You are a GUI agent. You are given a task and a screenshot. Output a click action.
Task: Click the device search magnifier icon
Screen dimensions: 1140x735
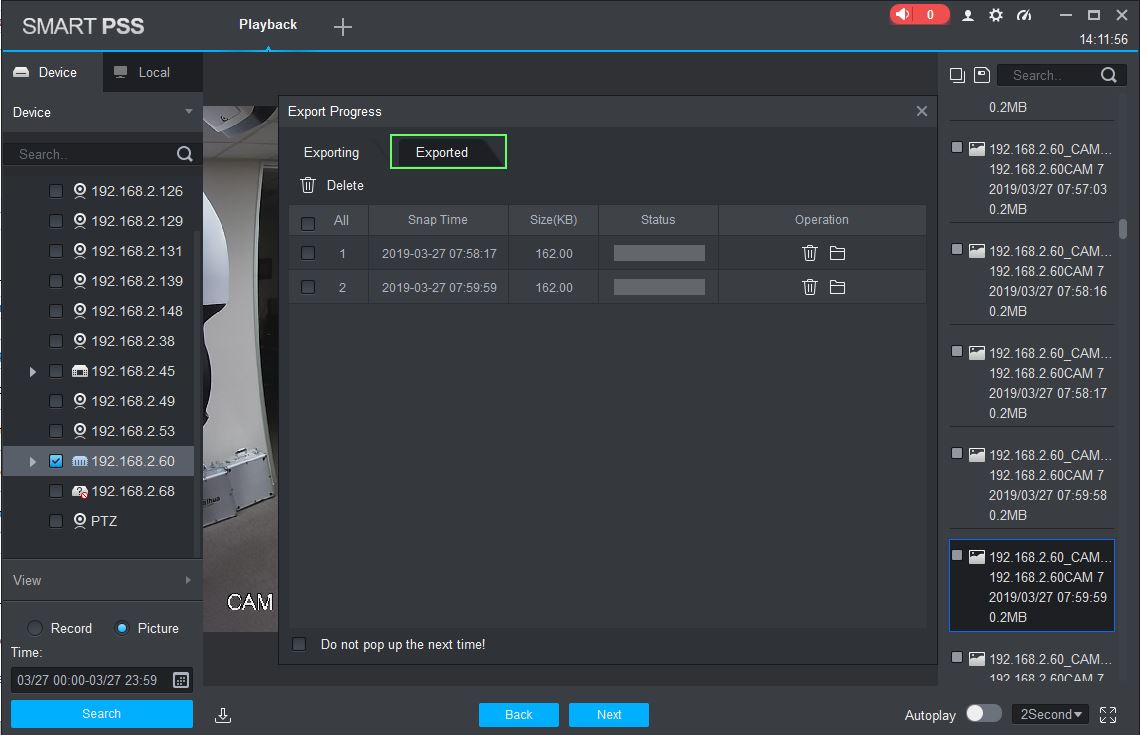185,154
